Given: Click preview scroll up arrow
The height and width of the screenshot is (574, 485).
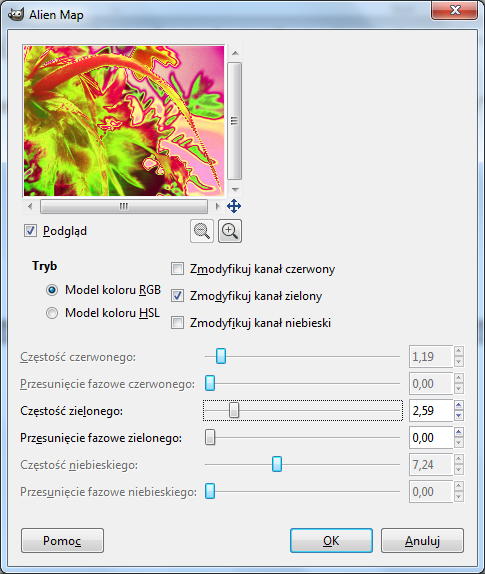Looking at the screenshot, I should pyautogui.click(x=235, y=53).
